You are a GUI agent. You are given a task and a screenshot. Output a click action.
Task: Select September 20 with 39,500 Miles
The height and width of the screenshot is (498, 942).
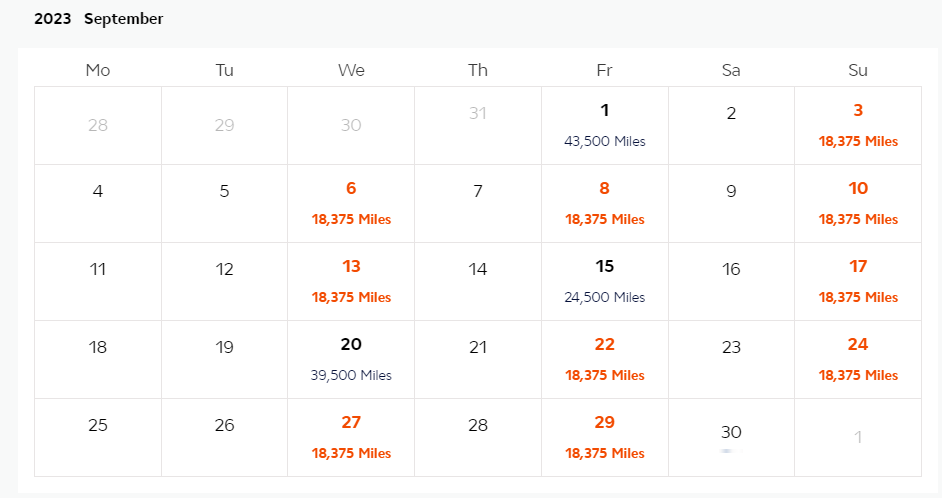coord(351,359)
